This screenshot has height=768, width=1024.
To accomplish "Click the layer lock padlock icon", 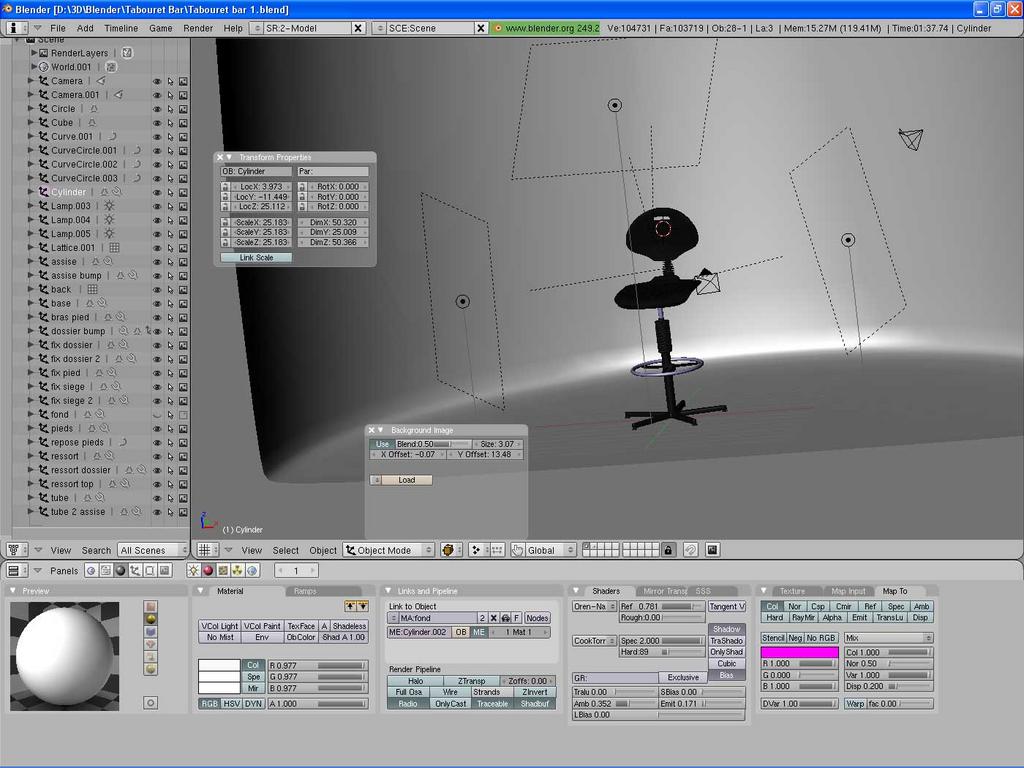I will pyautogui.click(x=667, y=550).
